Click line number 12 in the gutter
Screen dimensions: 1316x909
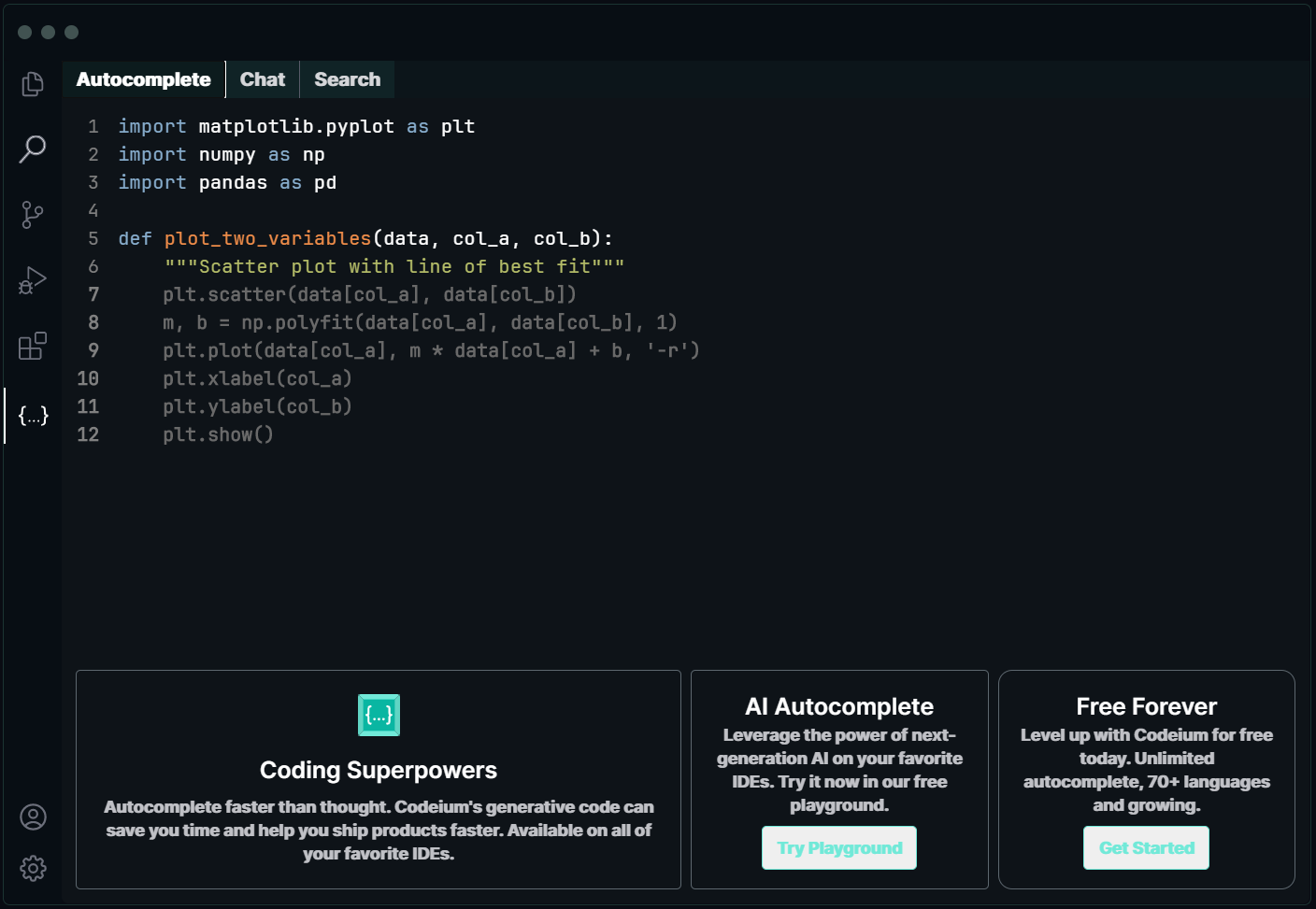(88, 434)
